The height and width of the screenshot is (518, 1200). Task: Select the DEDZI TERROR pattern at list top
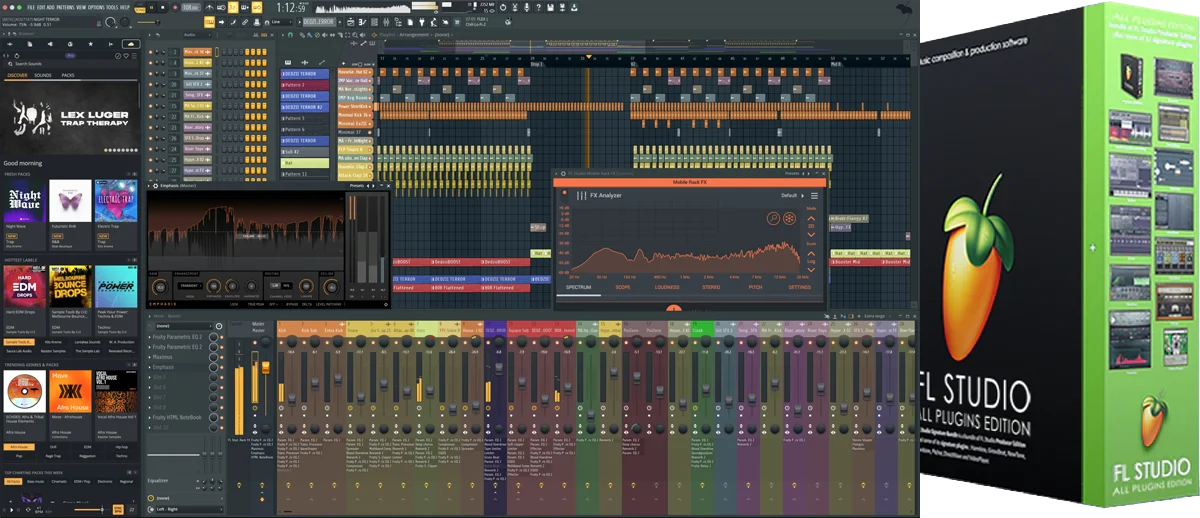tap(305, 74)
